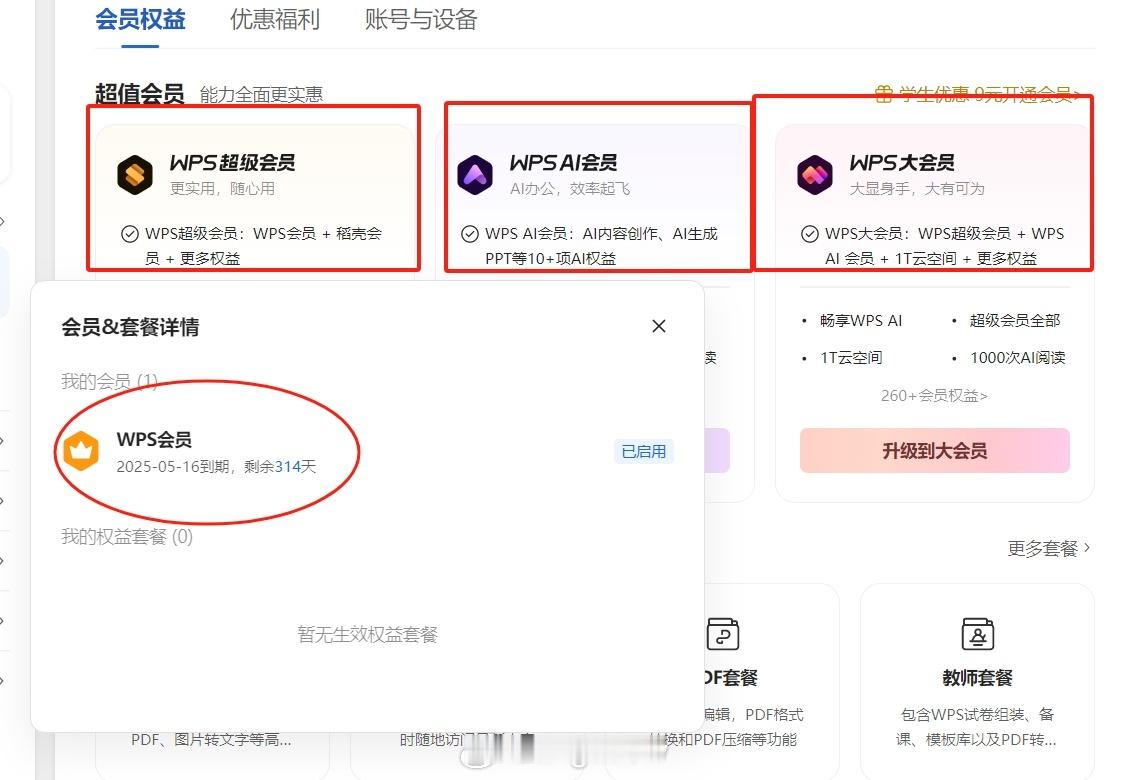This screenshot has width=1130, height=780.
Task: Open the 学生优惠 0元开通会员 link
Action: (987, 94)
